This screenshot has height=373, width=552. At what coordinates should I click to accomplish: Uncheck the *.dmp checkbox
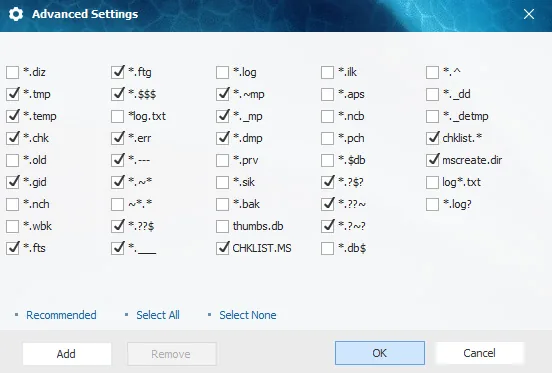tap(222, 138)
